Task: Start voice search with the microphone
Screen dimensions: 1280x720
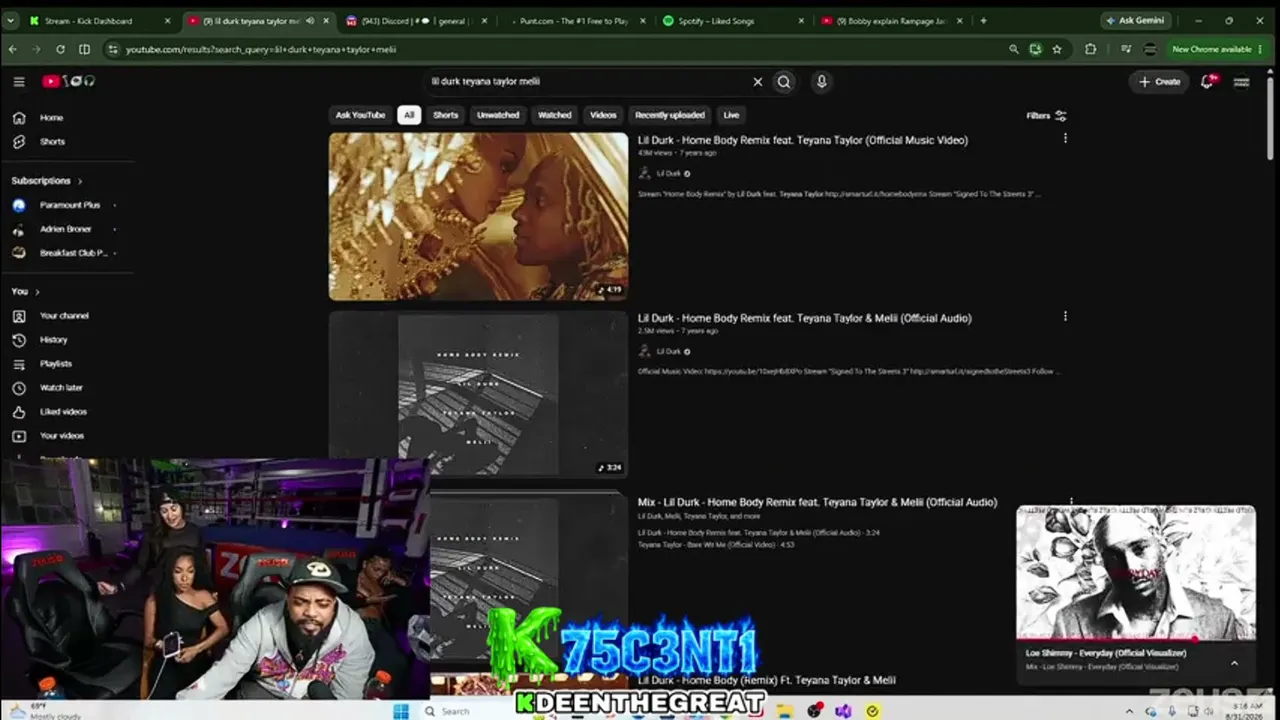Action: pos(822,82)
